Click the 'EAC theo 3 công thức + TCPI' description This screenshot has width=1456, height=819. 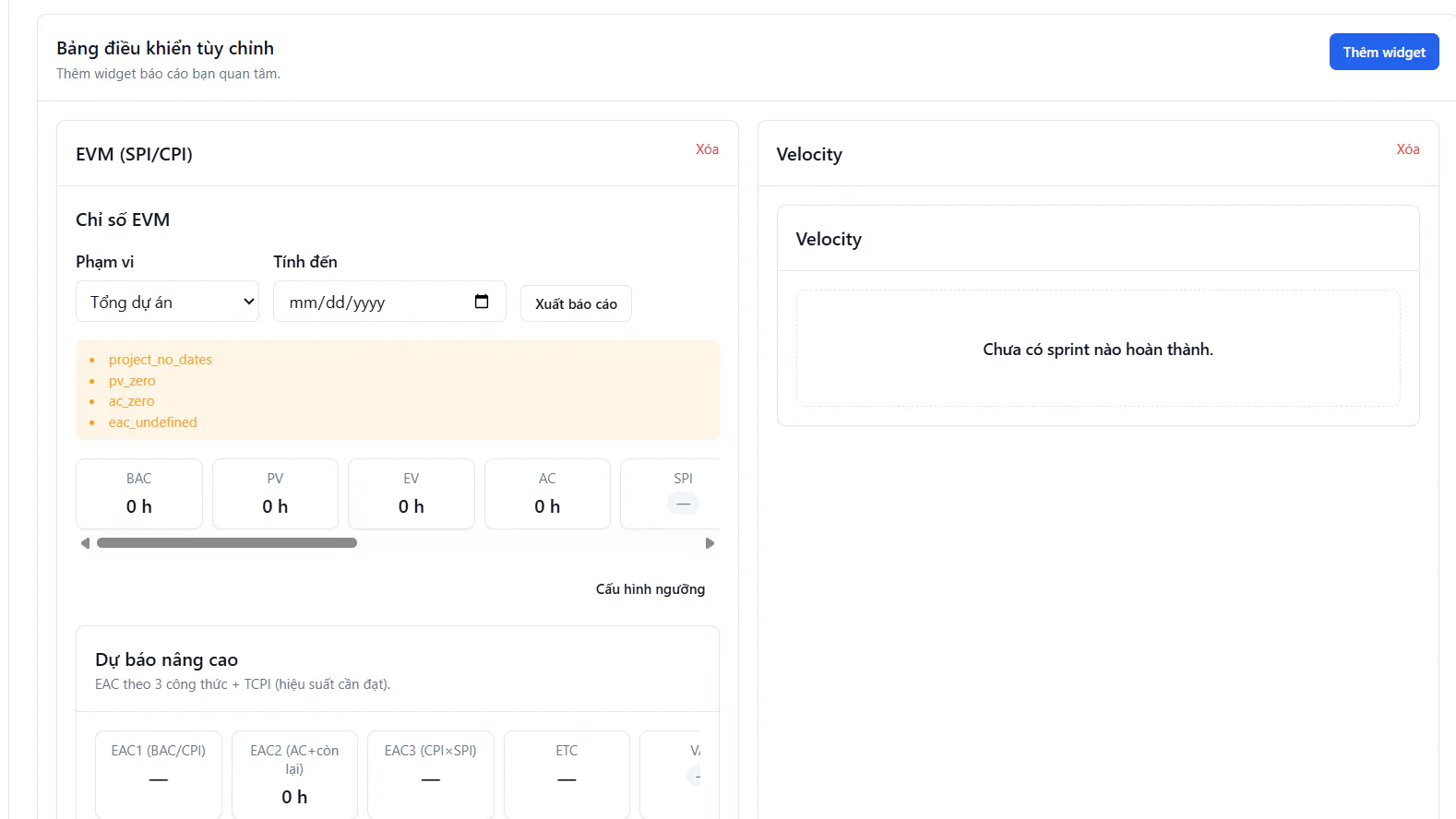(x=243, y=684)
